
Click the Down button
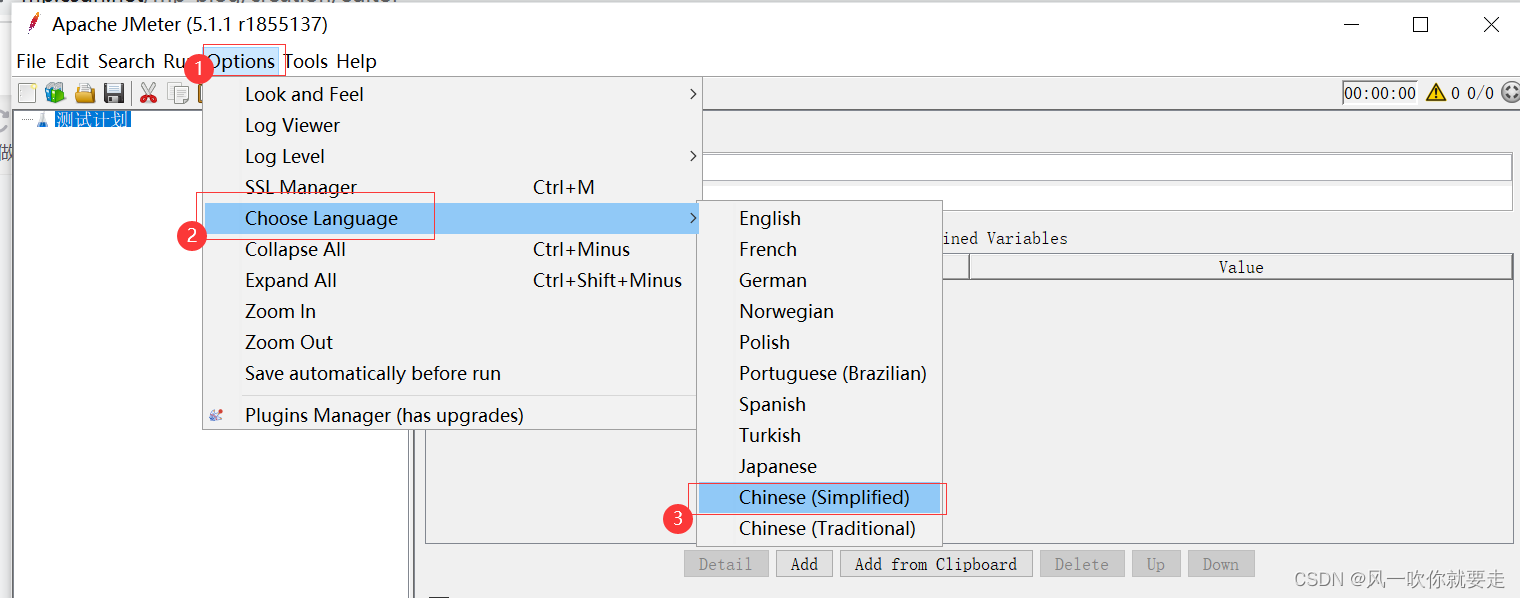click(1221, 564)
